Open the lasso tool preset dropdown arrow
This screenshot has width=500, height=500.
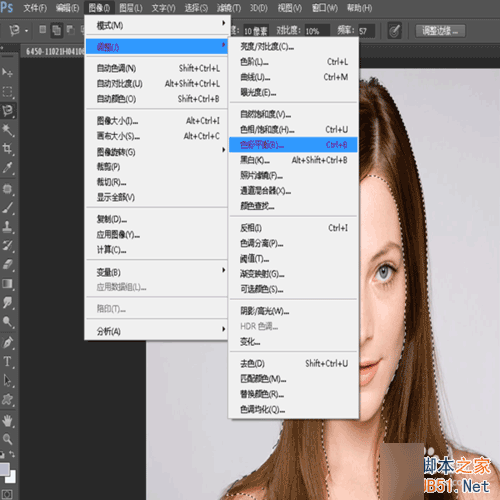(x=26, y=31)
